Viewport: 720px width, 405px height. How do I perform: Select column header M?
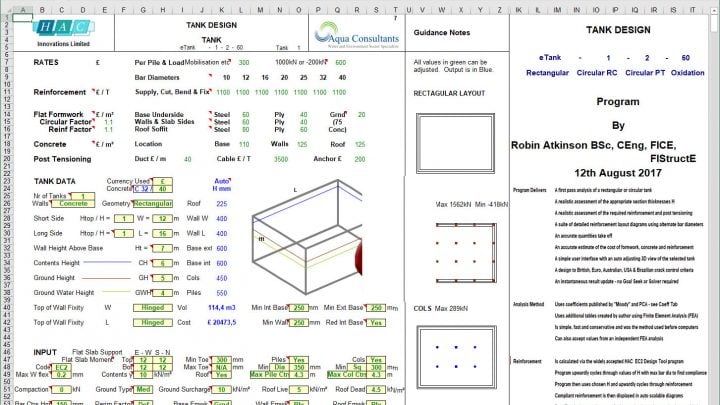point(260,10)
